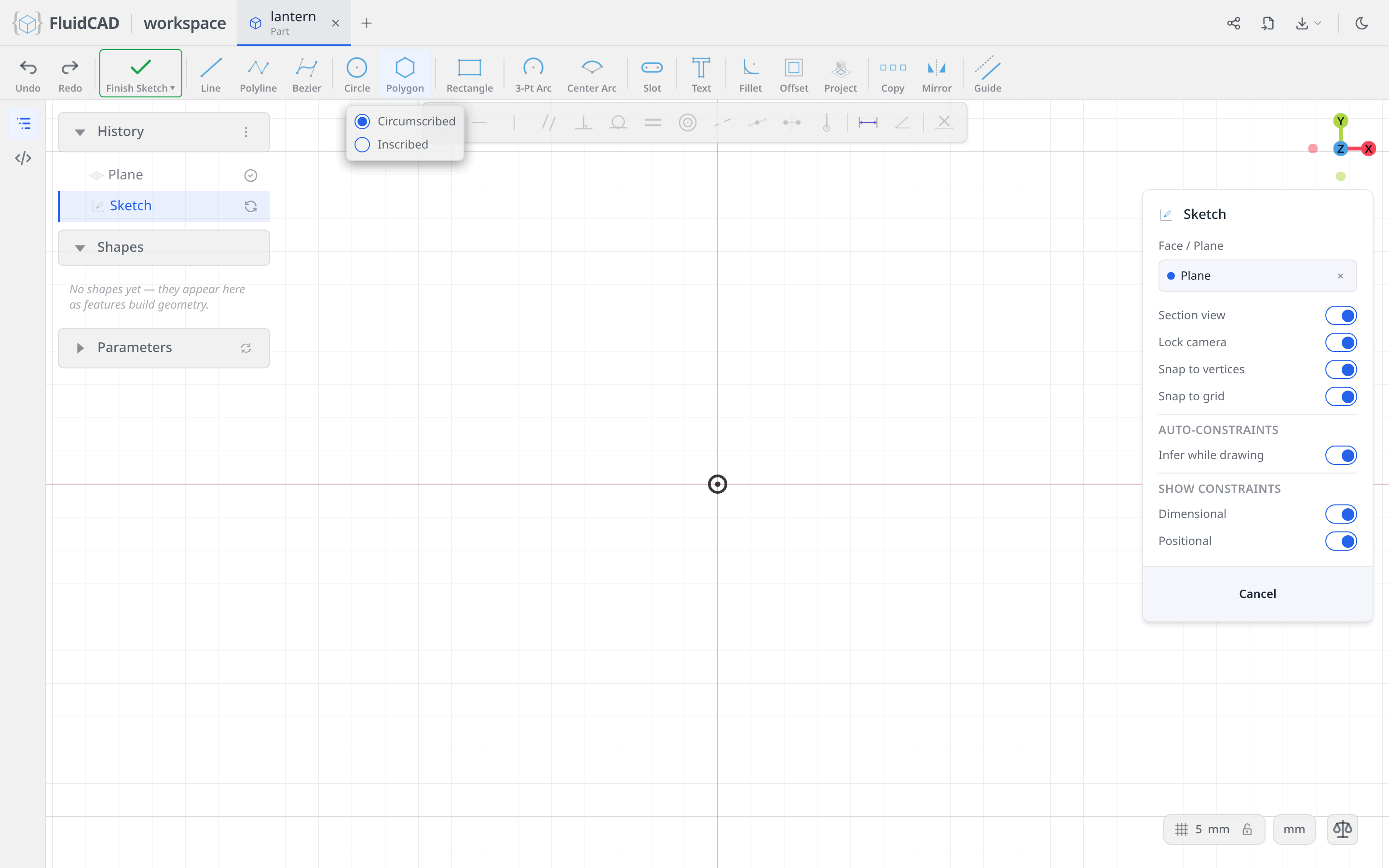Select the Rectangle tool
1389x868 pixels.
click(x=469, y=74)
